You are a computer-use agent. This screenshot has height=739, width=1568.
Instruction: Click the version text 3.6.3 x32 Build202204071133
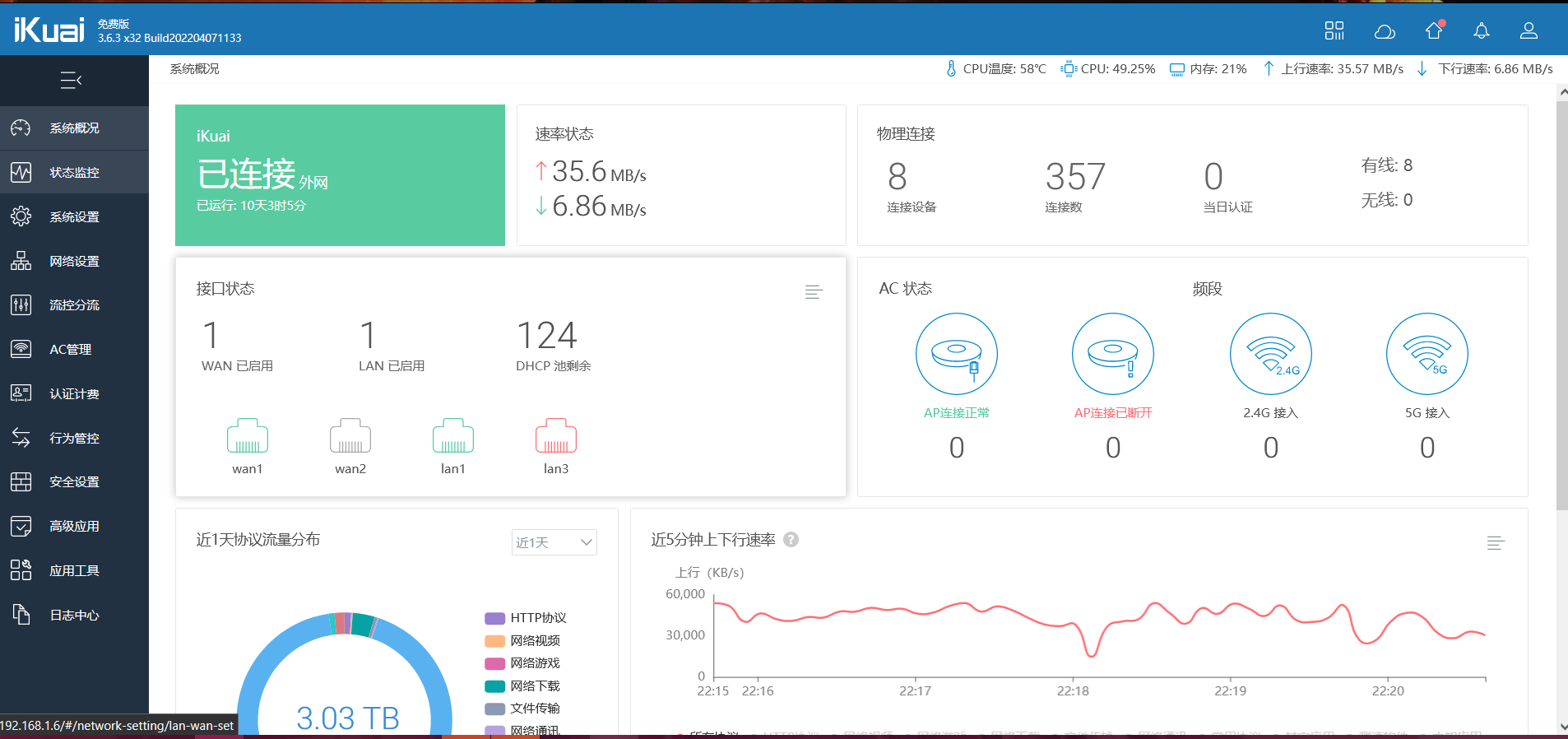(x=169, y=38)
